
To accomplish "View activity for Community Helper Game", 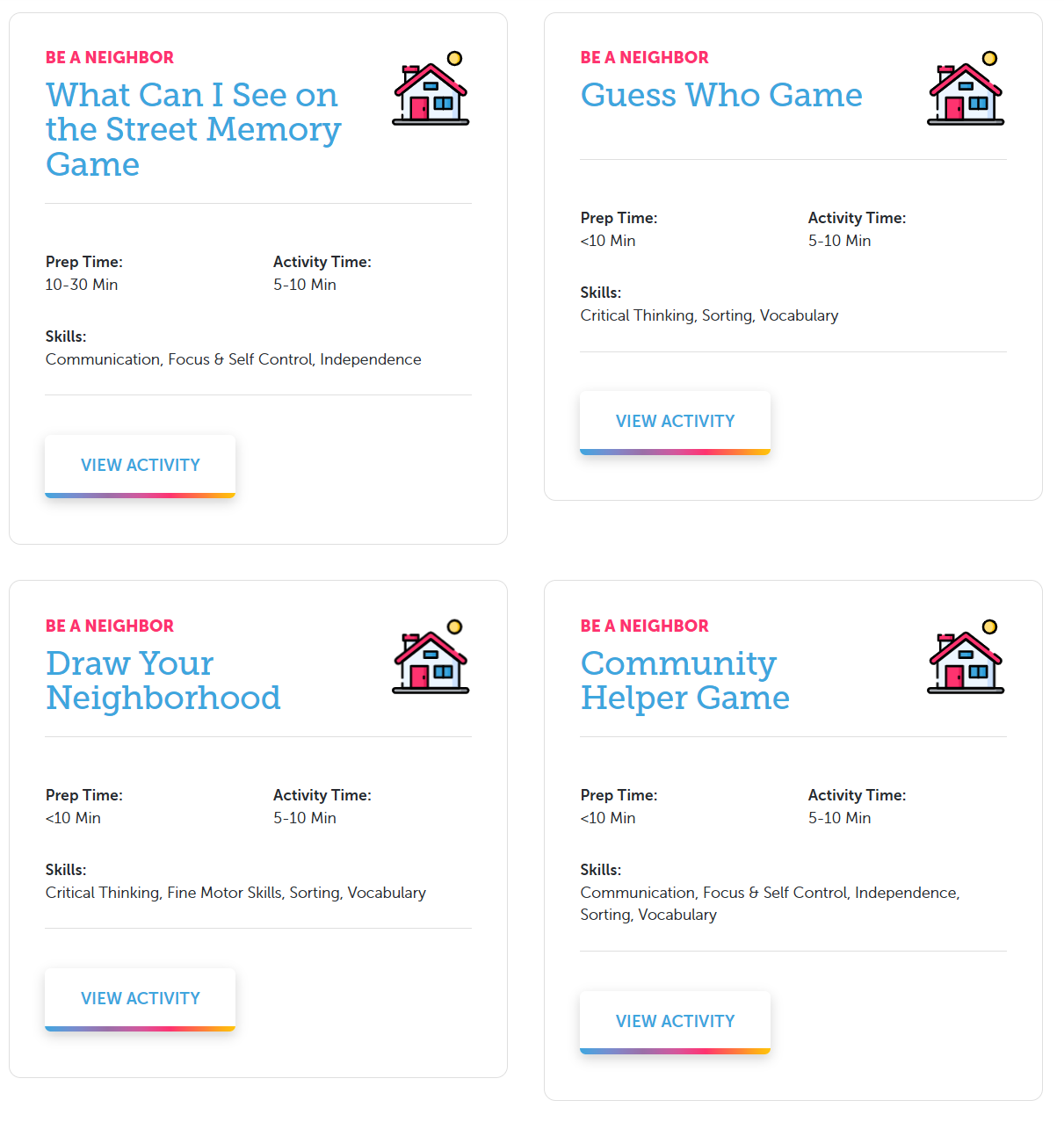I will click(x=675, y=1022).
